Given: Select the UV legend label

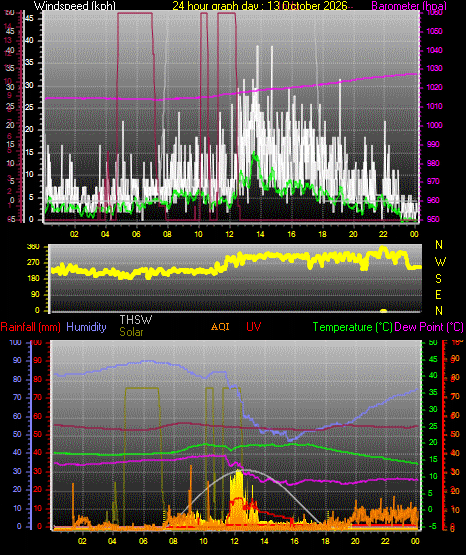Looking at the screenshot, I should coord(253,326).
